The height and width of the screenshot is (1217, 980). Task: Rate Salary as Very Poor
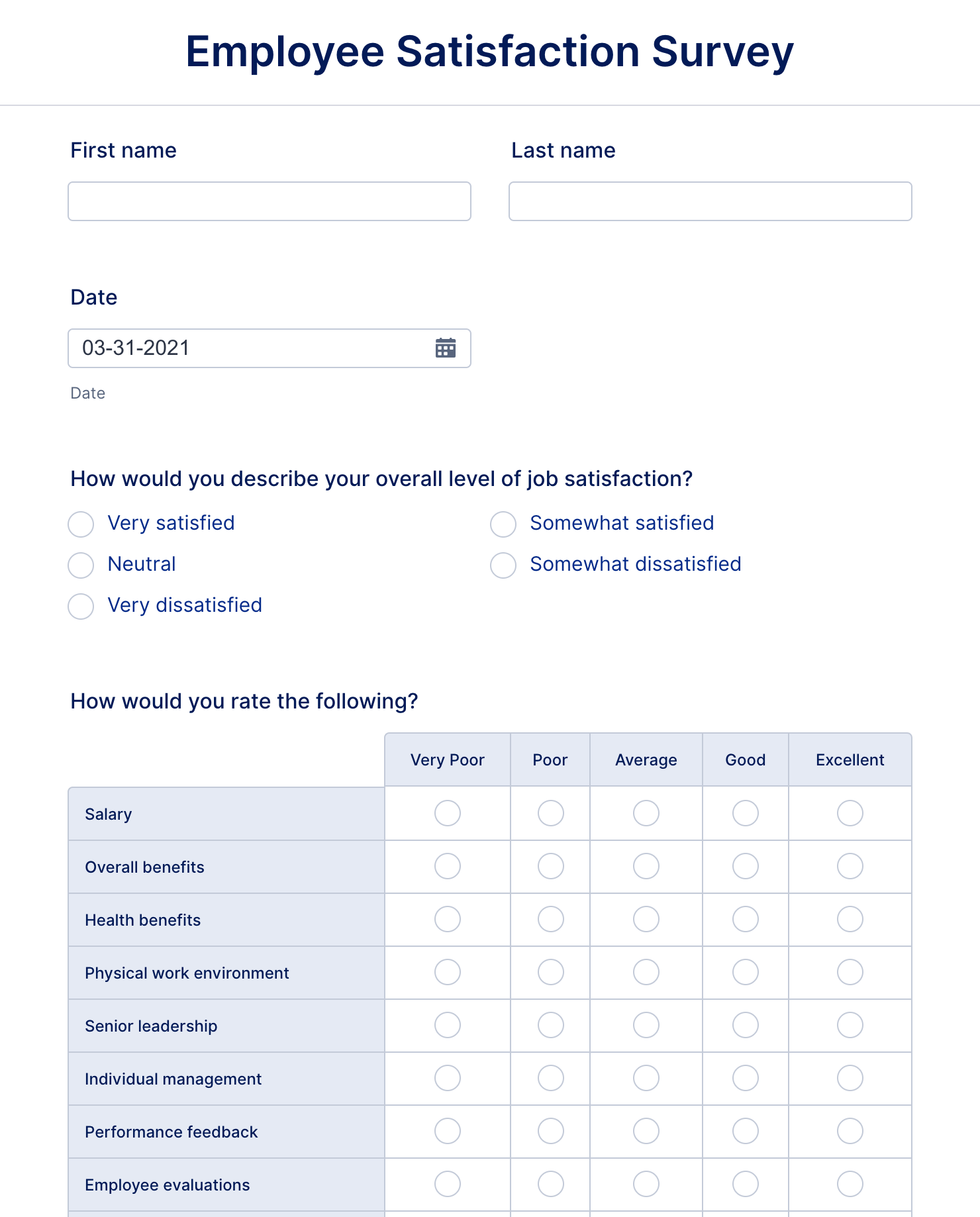pos(448,813)
